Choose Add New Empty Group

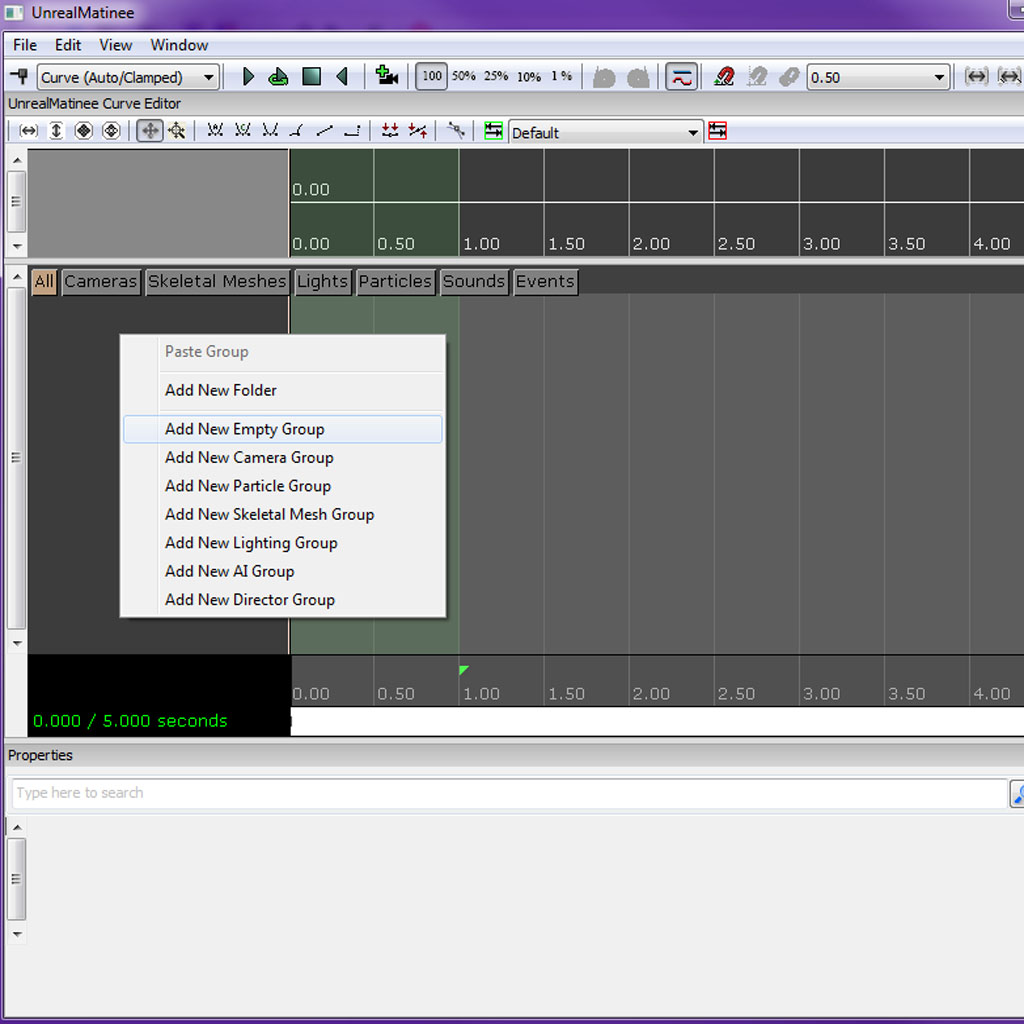pyautogui.click(x=283, y=429)
